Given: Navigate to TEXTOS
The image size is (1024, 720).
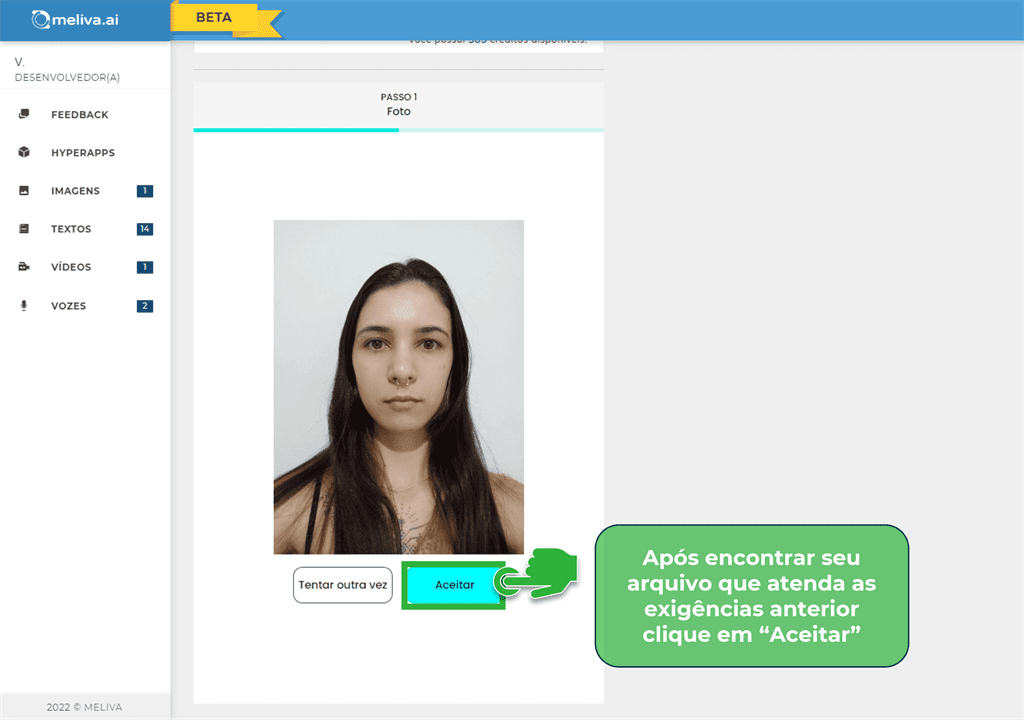Looking at the screenshot, I should [71, 229].
